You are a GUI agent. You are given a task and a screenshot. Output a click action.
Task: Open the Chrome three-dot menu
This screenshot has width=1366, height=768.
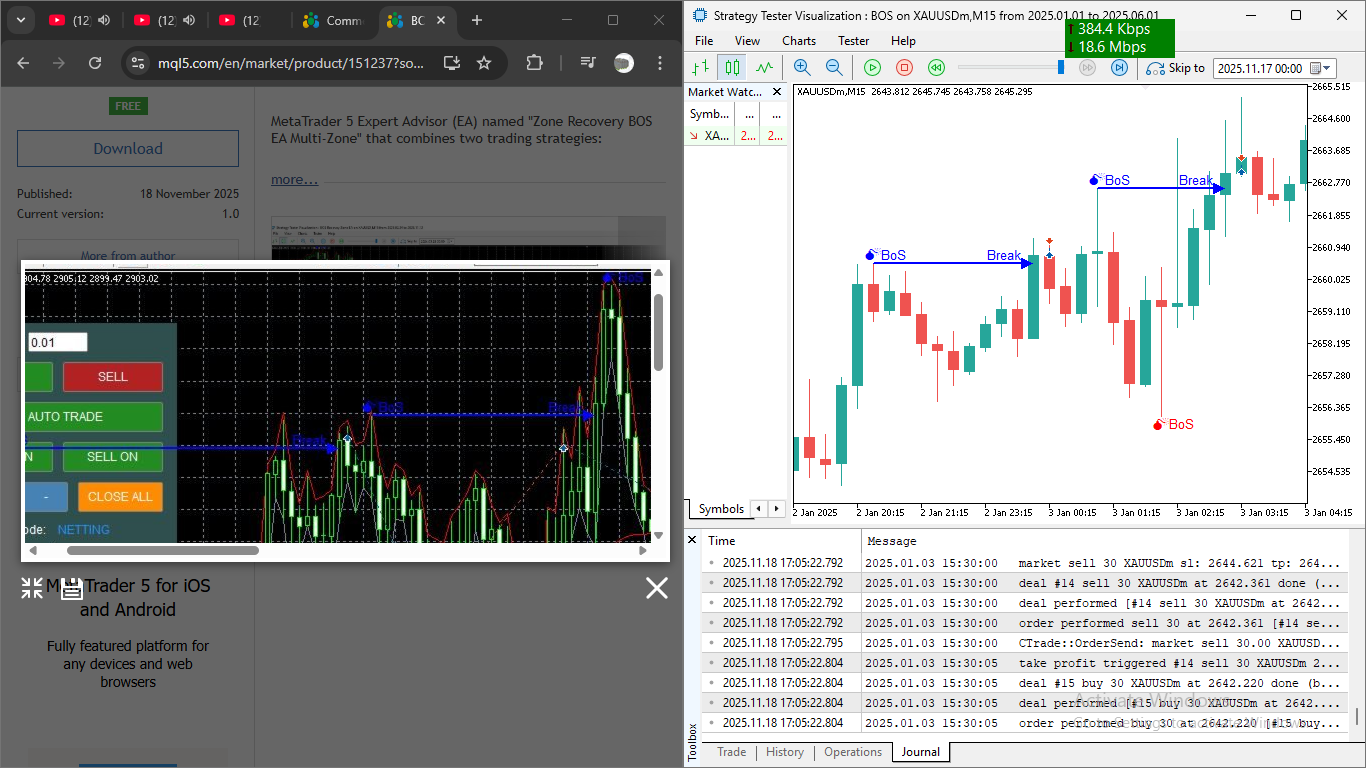[661, 63]
